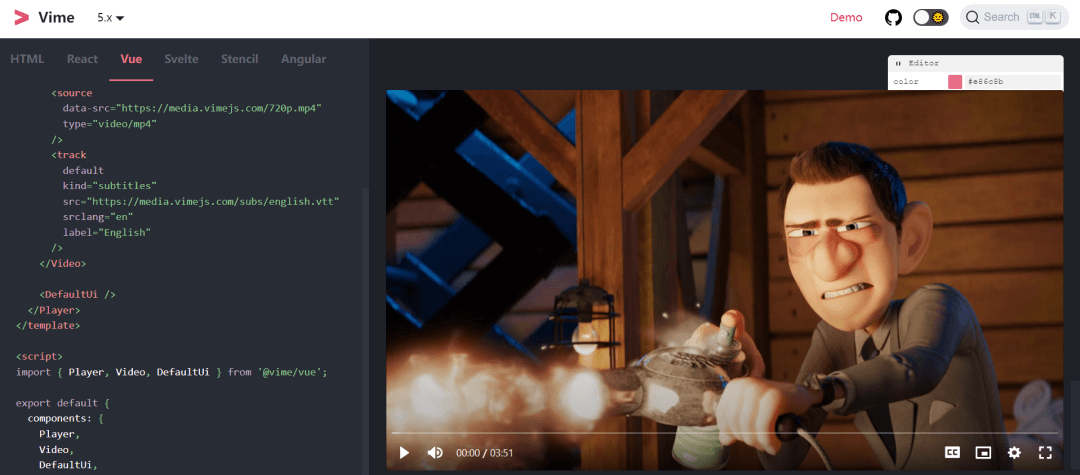1080x475 pixels.
Task: Click the 'color' label in Editor panel
Action: tap(905, 82)
